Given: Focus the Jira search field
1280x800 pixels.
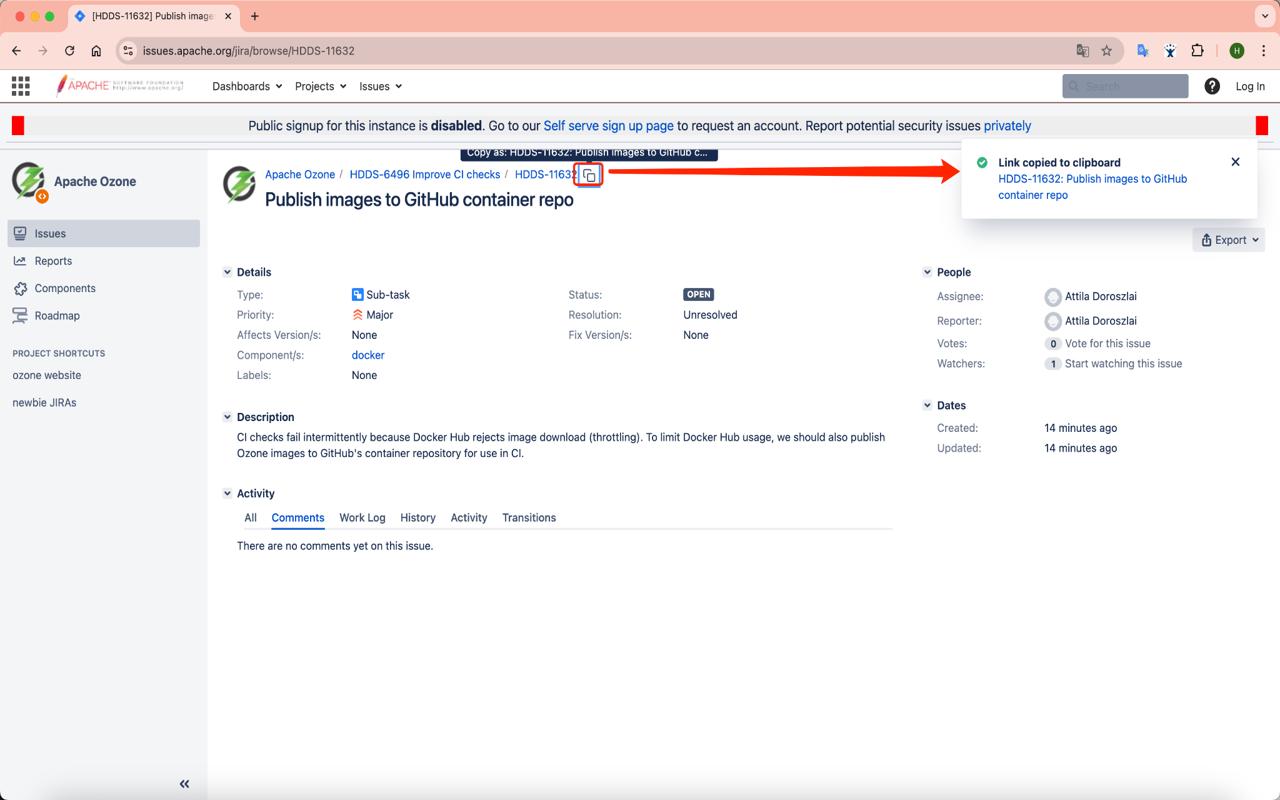Looking at the screenshot, I should point(1124,85).
